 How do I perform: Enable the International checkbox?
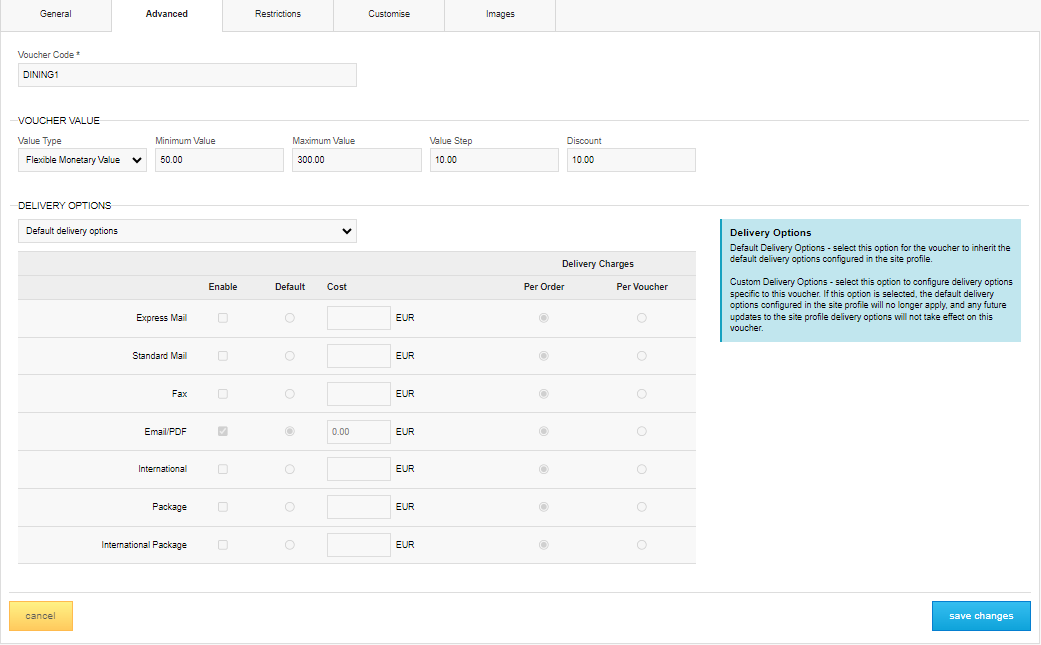[x=223, y=469]
